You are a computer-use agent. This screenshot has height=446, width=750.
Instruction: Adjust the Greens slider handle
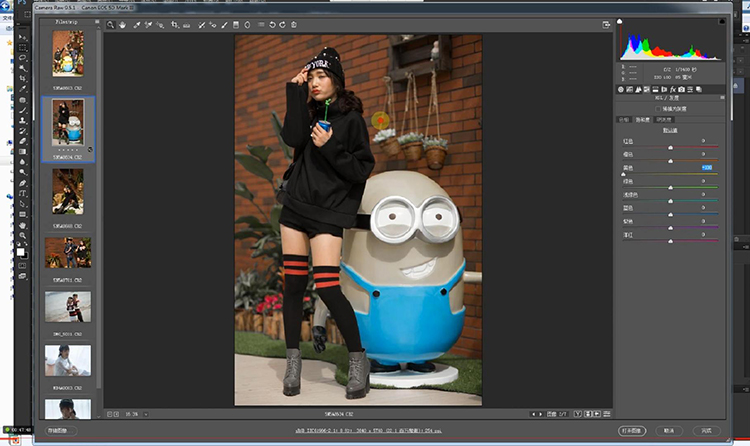coord(670,188)
